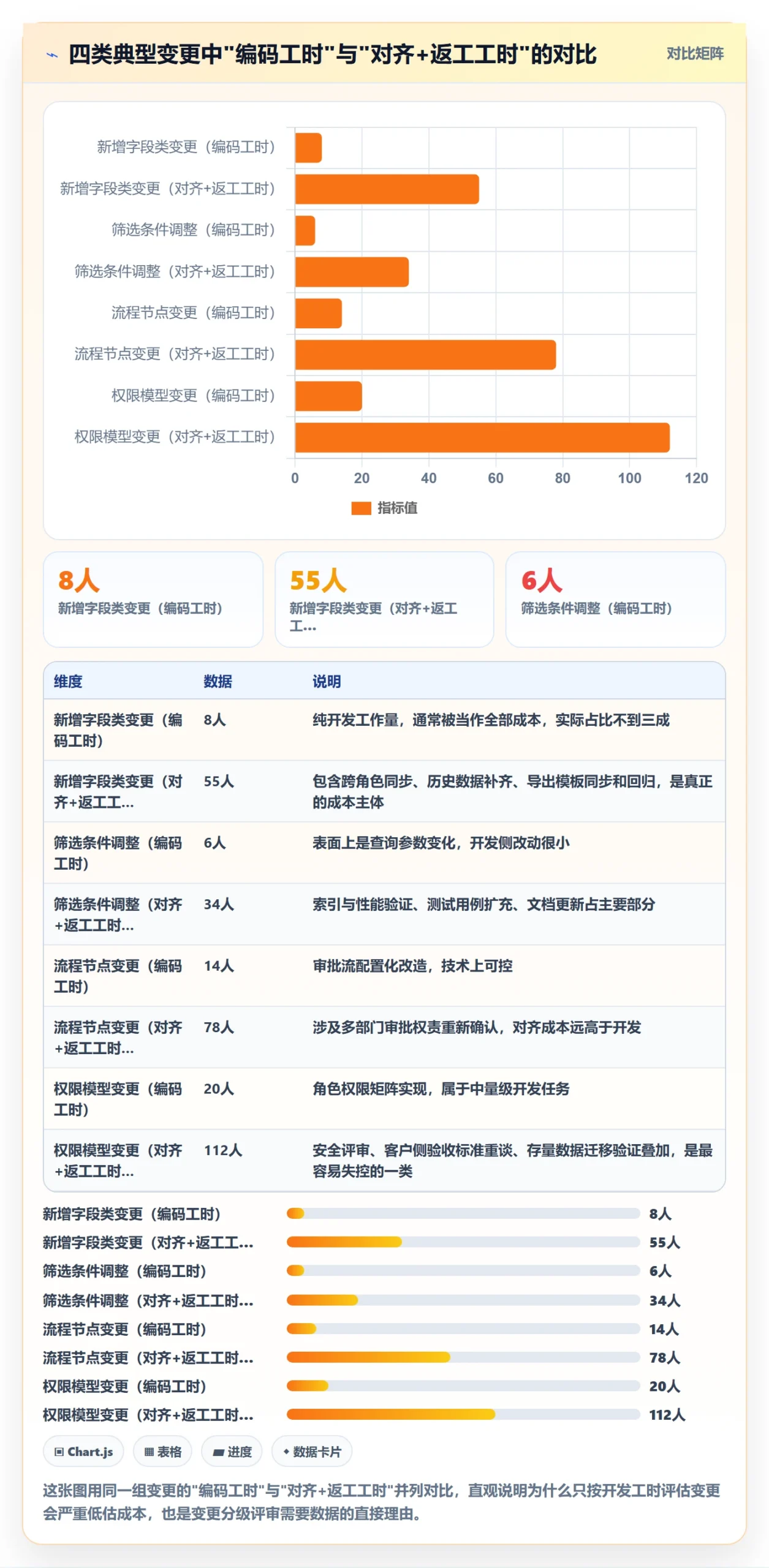Click the 34人 progress bar
Image resolution: width=769 pixels, height=1568 pixels.
[463, 1300]
